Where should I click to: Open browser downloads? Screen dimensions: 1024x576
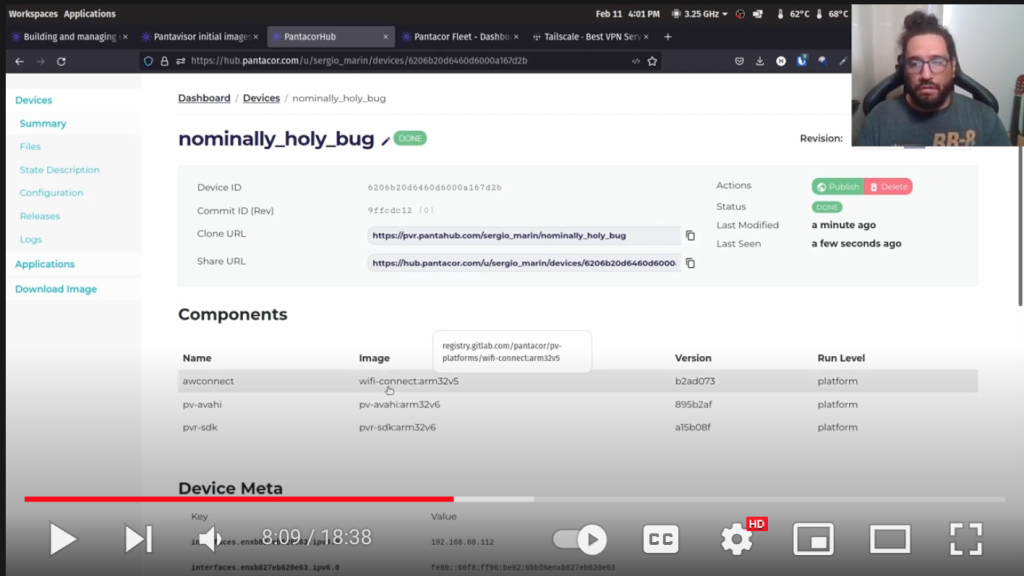760,61
